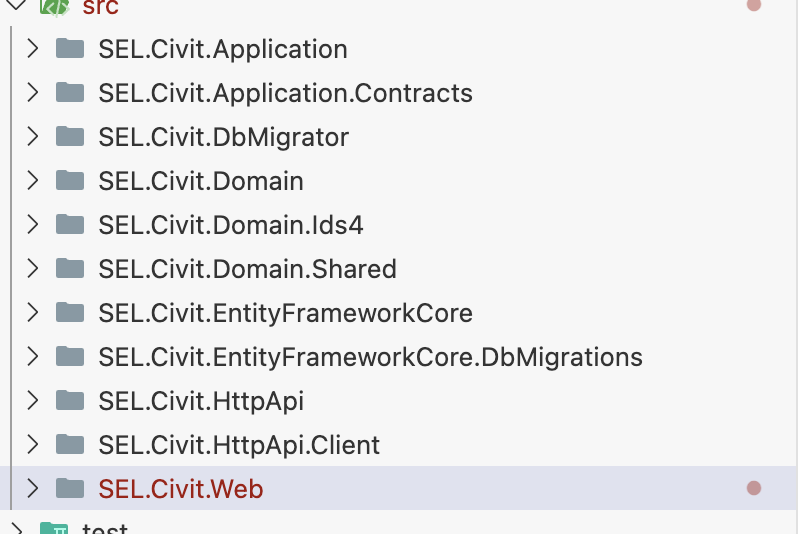Viewport: 802px width, 534px height.
Task: Click the SEL.Civit.EntityFrameworkCore folder icon
Action: (x=69, y=312)
